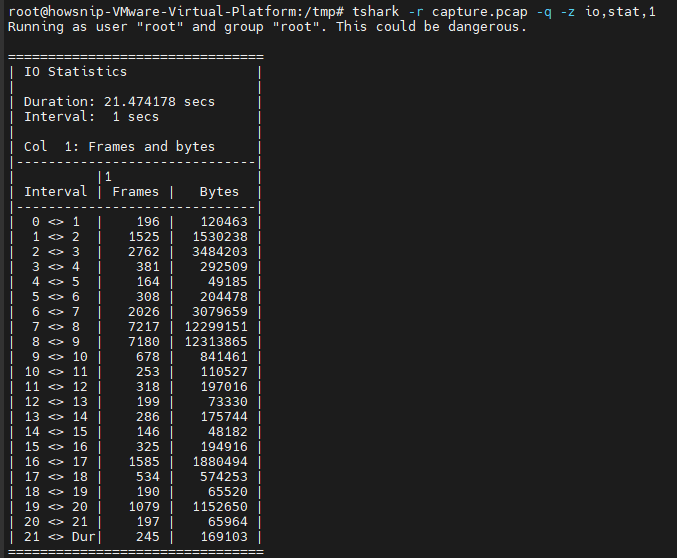
Task: Click frames value 199
Action: (148, 402)
